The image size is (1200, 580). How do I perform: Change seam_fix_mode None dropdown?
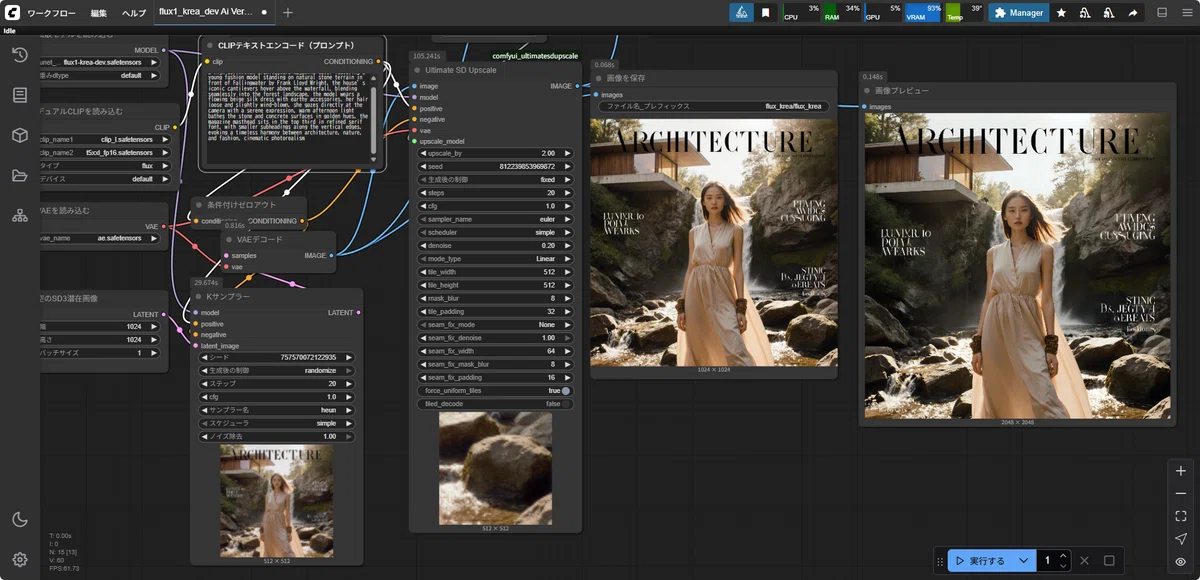pos(495,324)
